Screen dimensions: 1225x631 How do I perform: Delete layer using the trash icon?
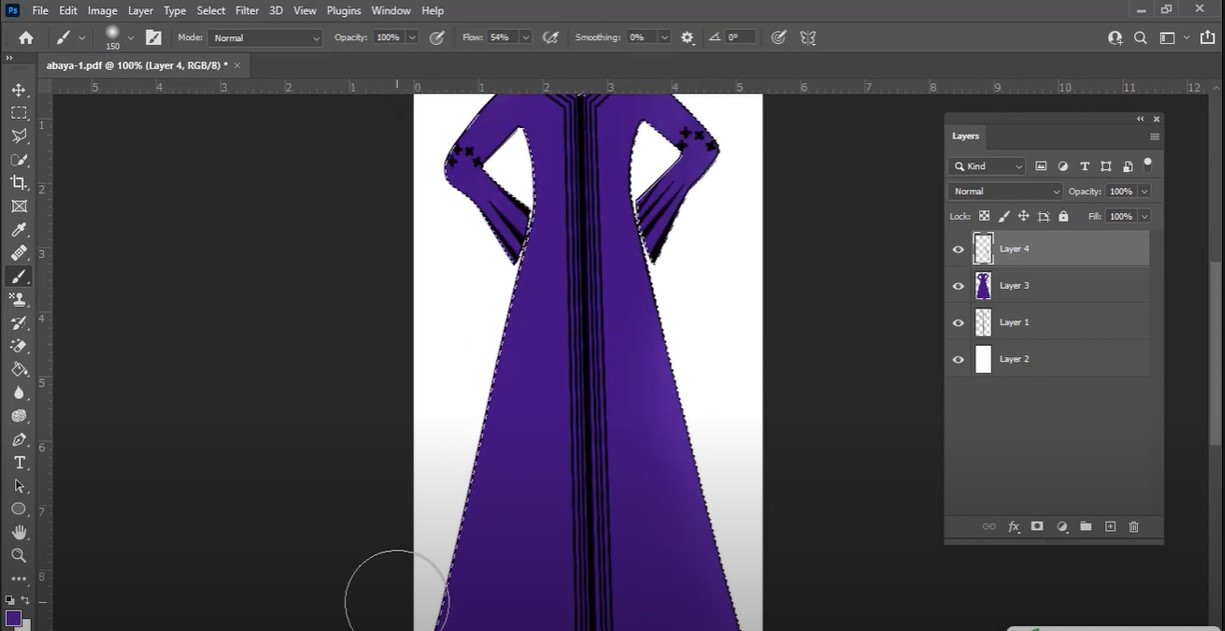pos(1133,527)
